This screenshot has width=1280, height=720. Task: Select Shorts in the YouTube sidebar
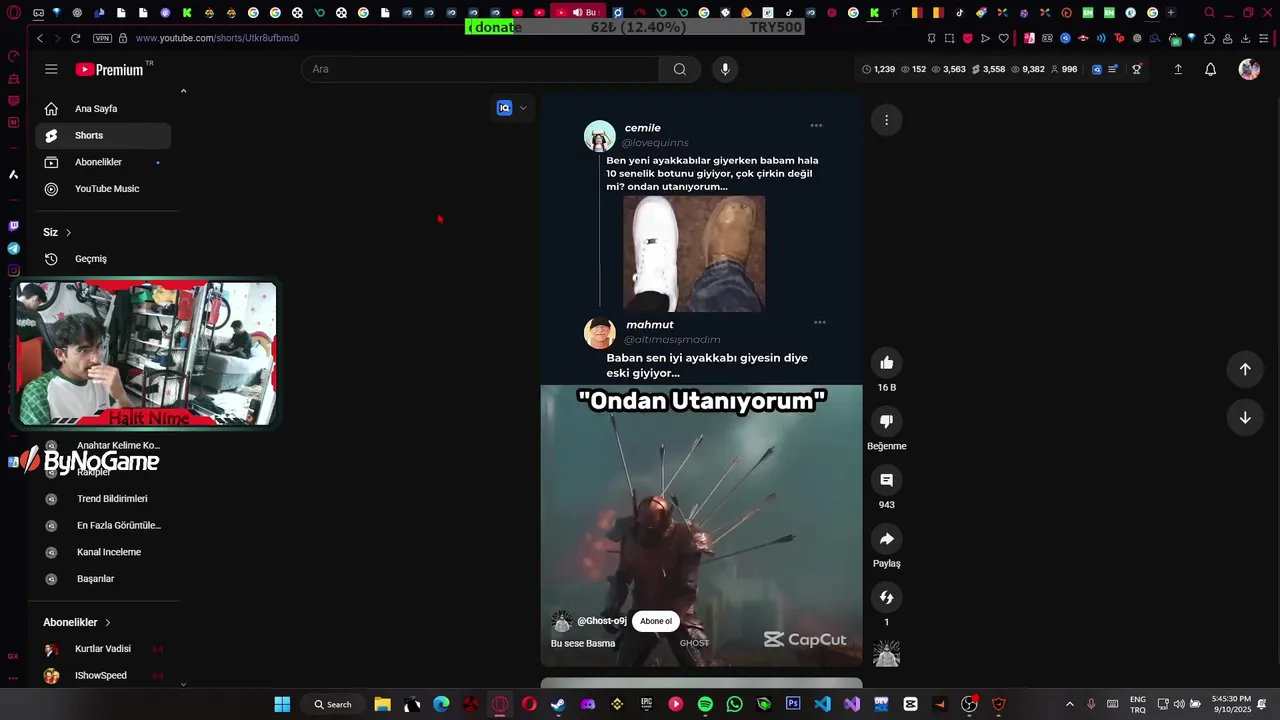pos(103,136)
